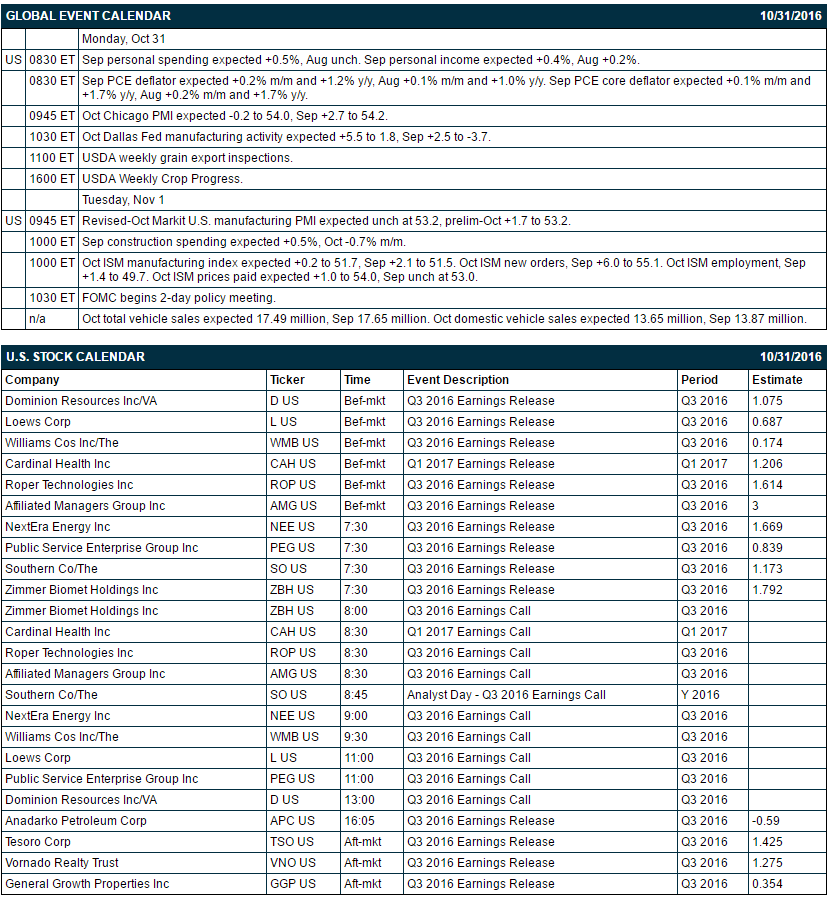
Task: Click the Event Description column header
Action: pyautogui.click(x=458, y=380)
